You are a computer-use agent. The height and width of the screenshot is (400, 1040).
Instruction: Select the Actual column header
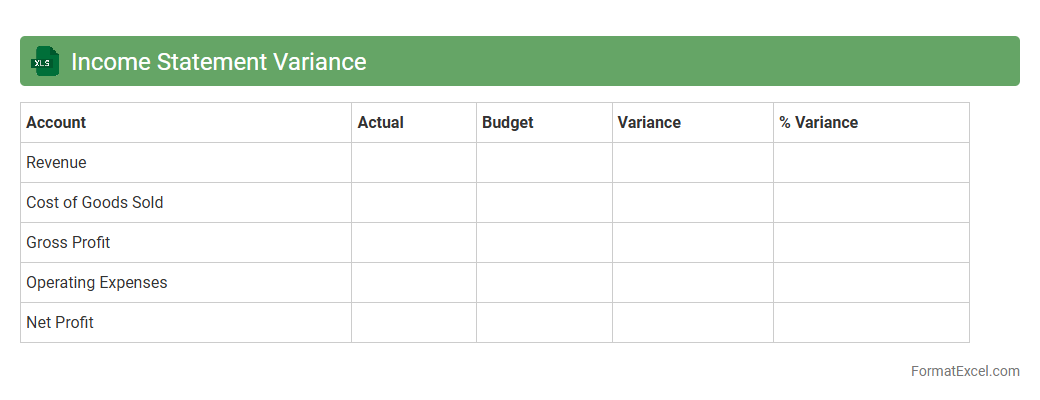click(x=381, y=123)
